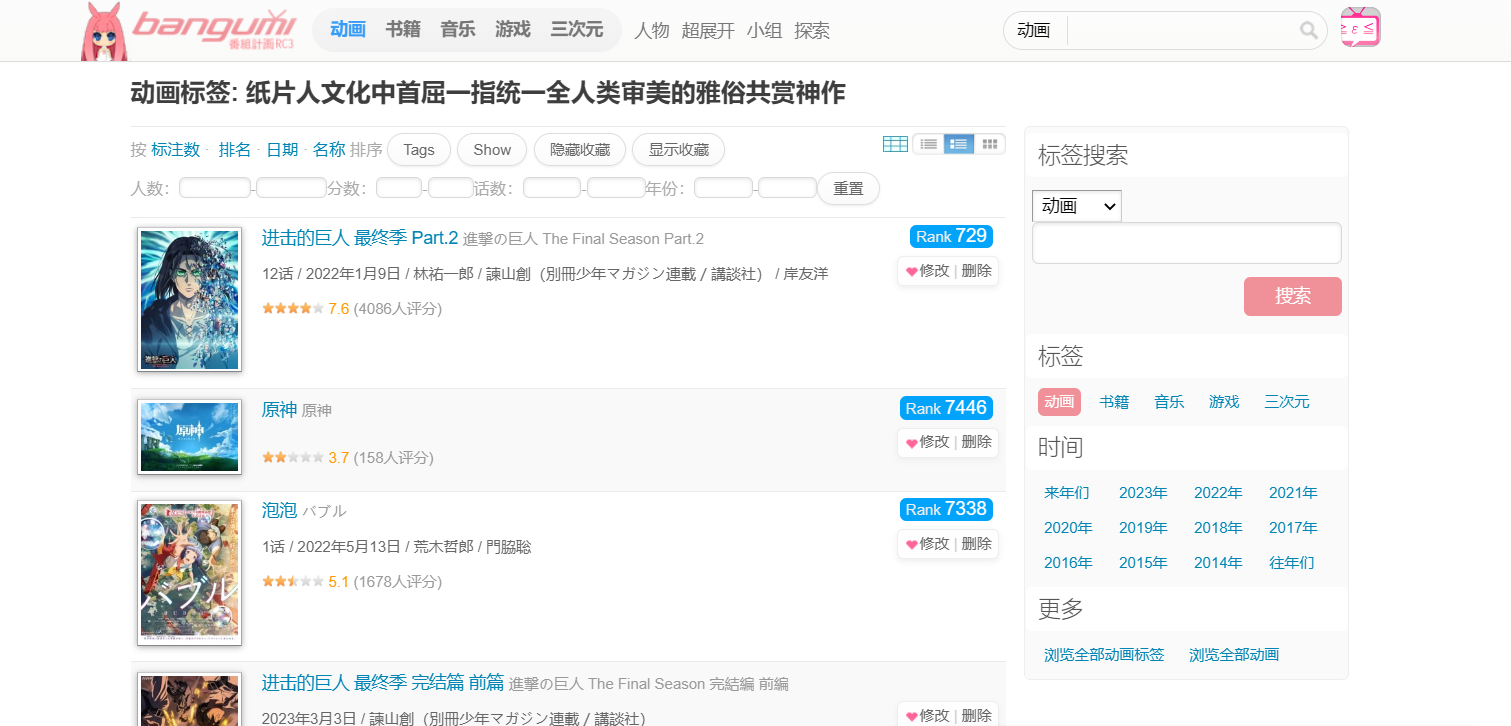The width and height of the screenshot is (1511, 726).
Task: Filter by 来年们 time link
Action: [1067, 493]
